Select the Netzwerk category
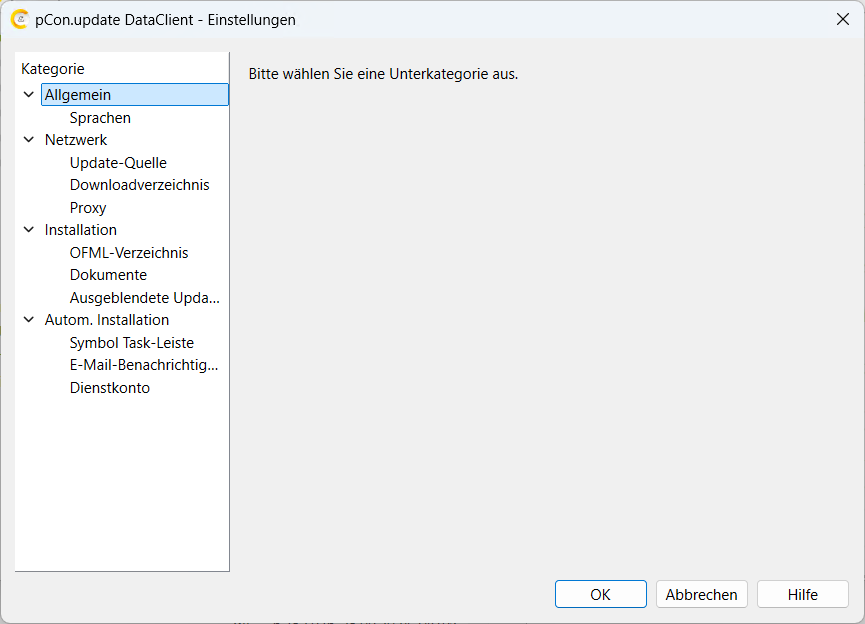The width and height of the screenshot is (865, 624). point(76,140)
